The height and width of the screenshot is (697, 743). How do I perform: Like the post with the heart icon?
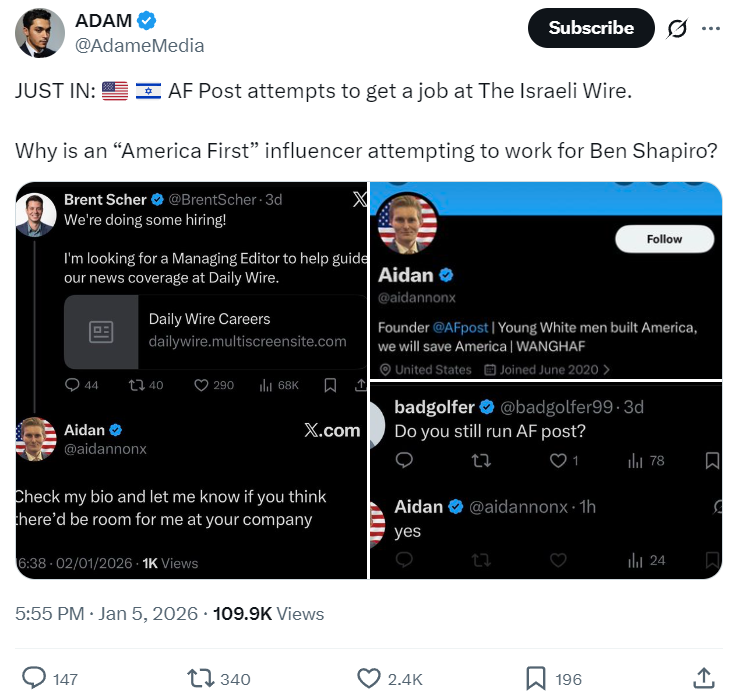tap(371, 678)
